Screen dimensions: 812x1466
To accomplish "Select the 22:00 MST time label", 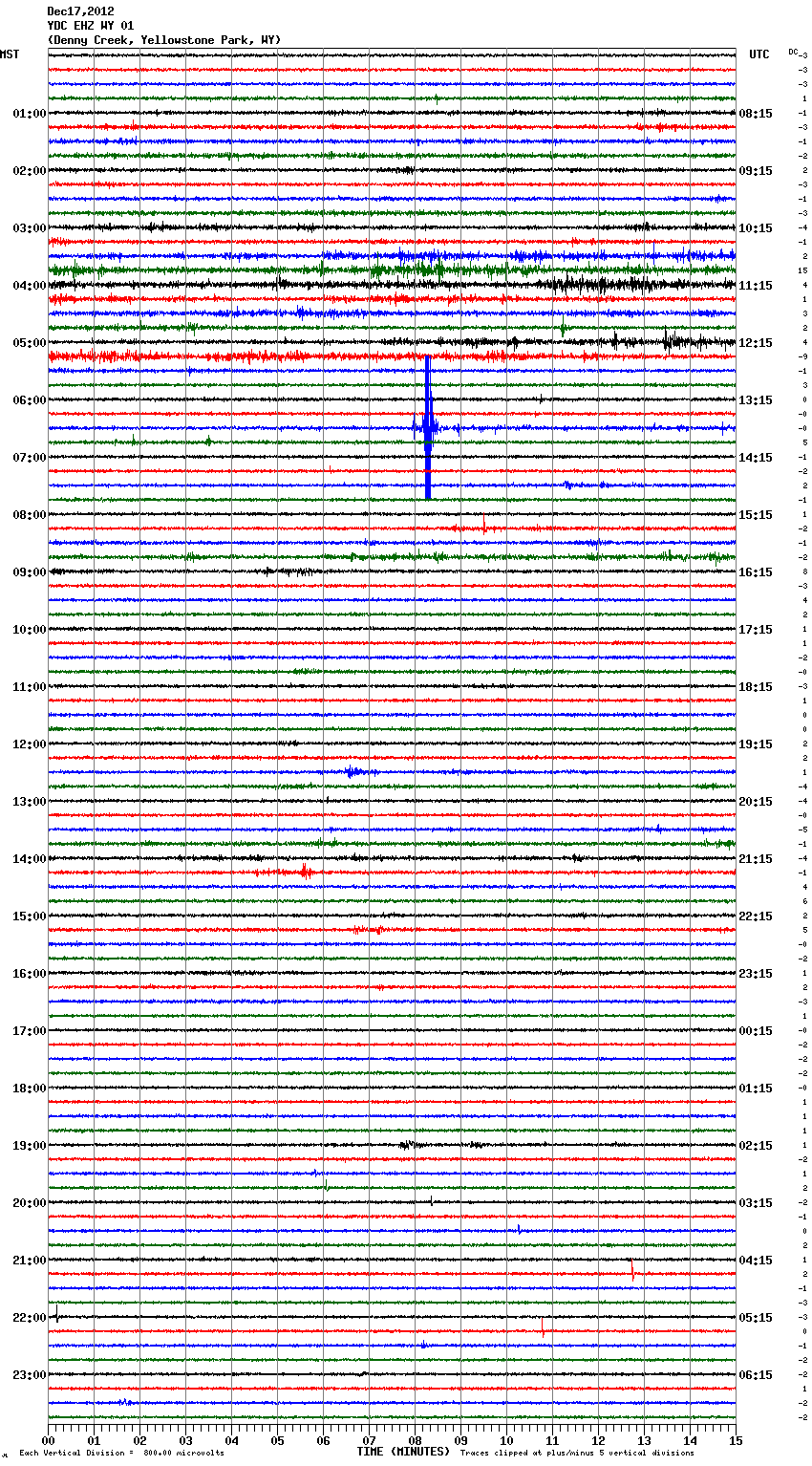I will click(x=30, y=1318).
